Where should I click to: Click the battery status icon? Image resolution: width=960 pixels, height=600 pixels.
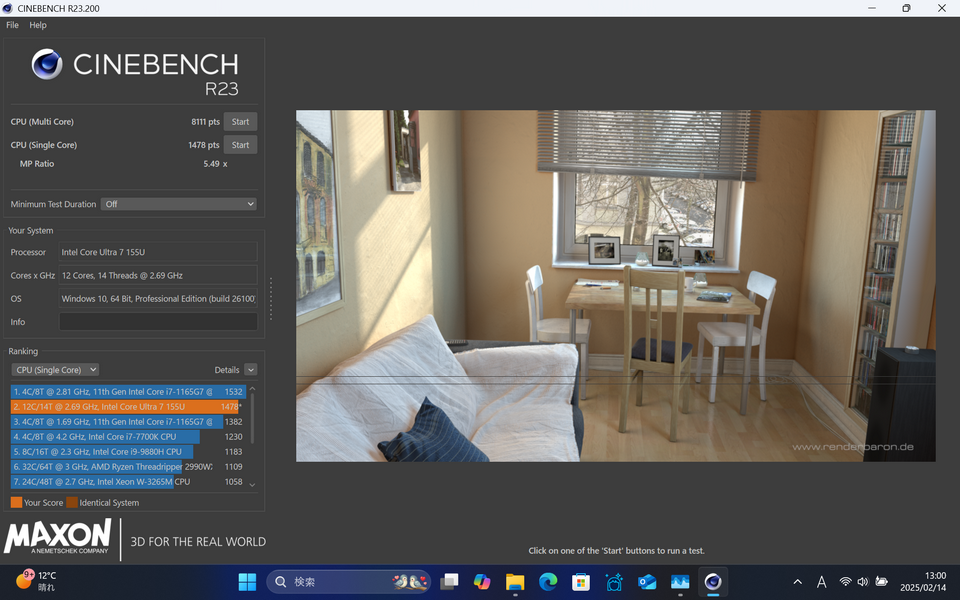[x=882, y=582]
